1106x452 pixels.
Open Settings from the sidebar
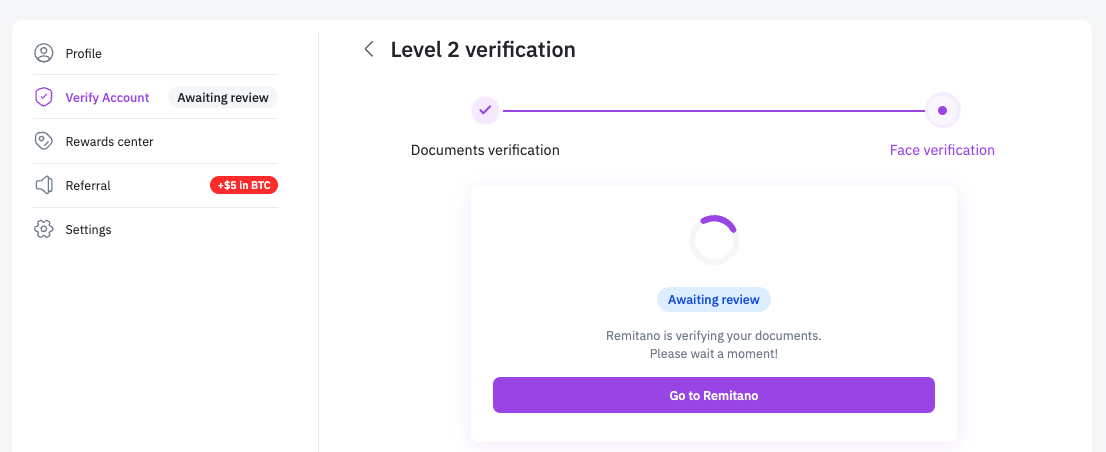(x=88, y=229)
